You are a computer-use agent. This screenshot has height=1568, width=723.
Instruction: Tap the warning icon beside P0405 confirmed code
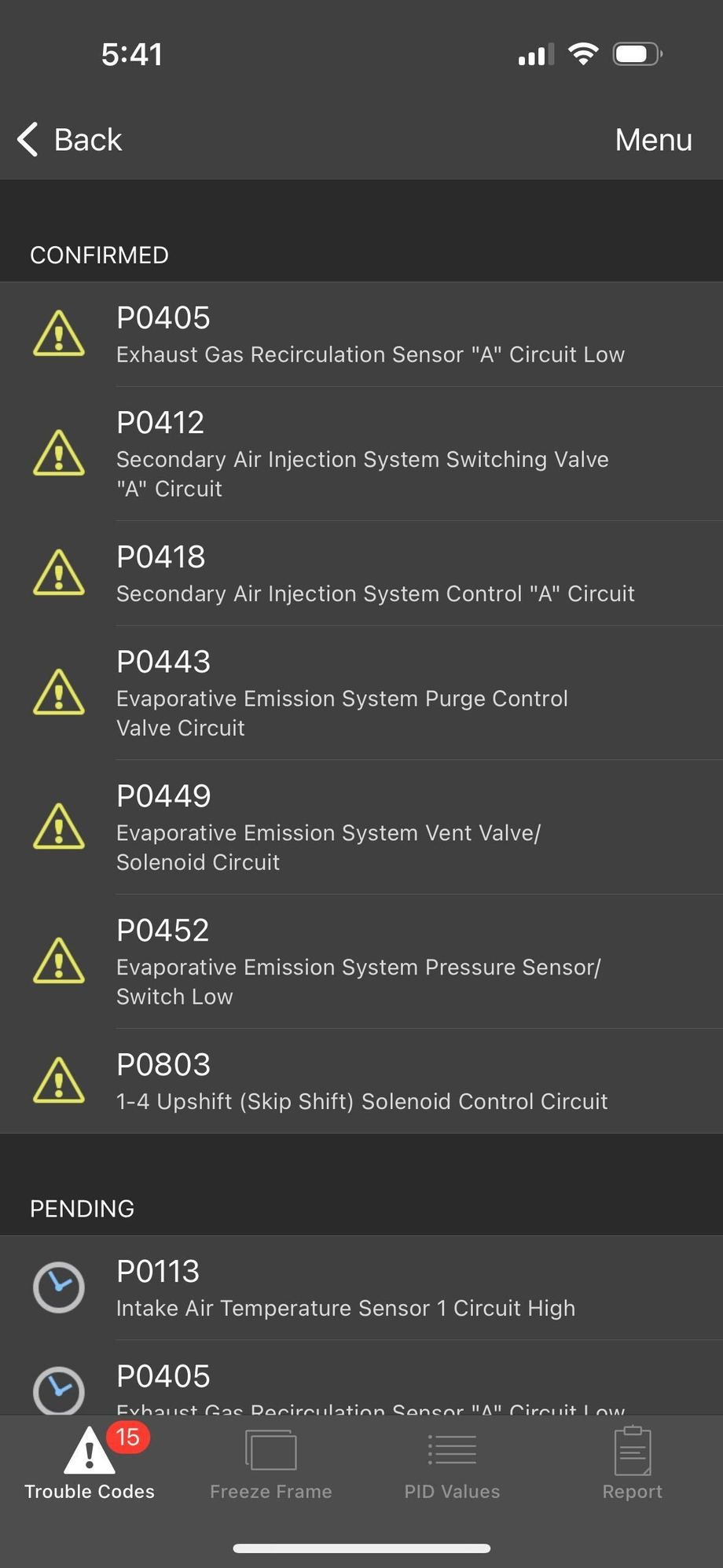[59, 334]
